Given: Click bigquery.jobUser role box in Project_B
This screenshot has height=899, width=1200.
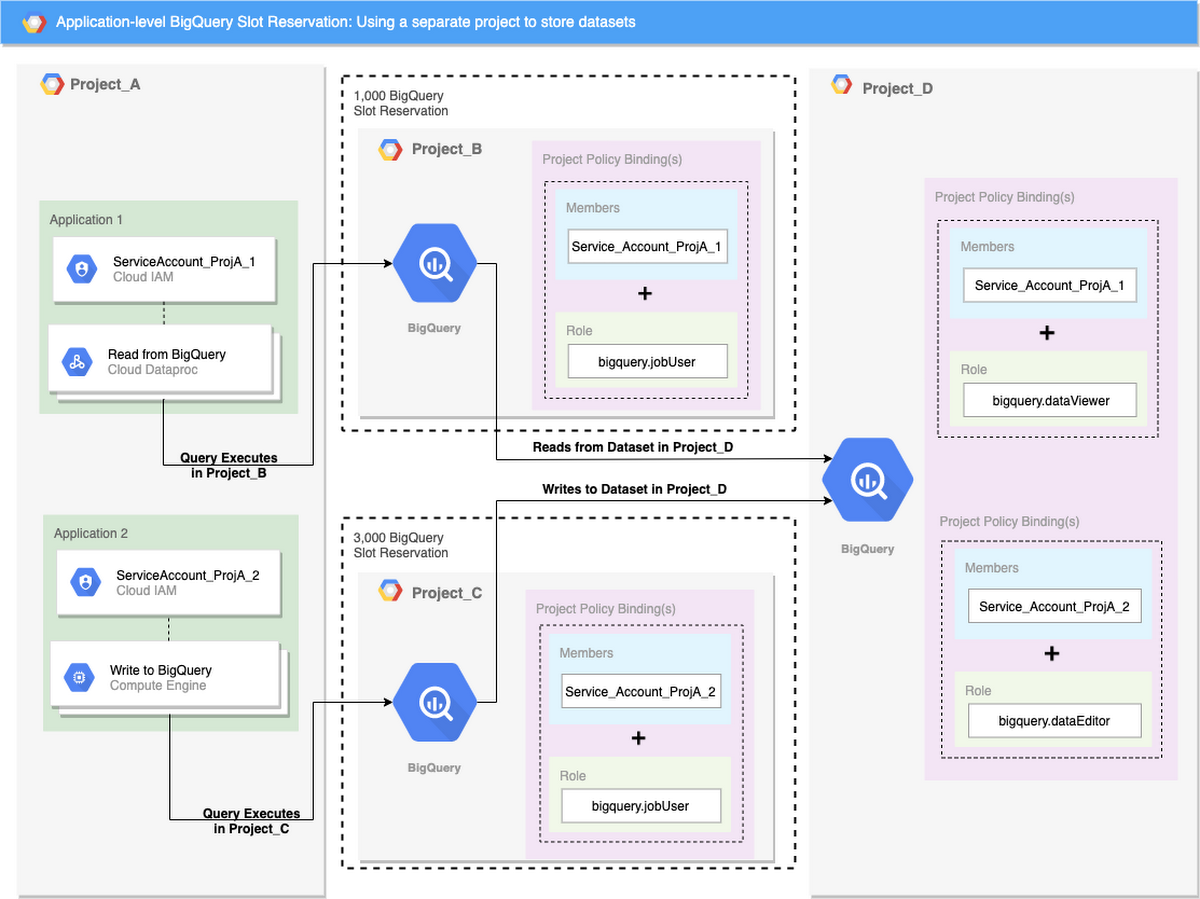Looking at the screenshot, I should (x=647, y=362).
